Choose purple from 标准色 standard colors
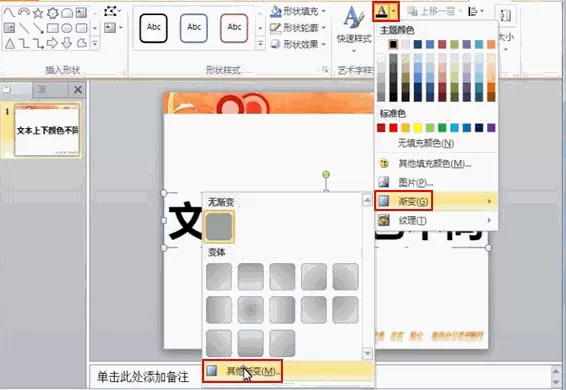Screen dimensions: 566x390 click(x=491, y=128)
